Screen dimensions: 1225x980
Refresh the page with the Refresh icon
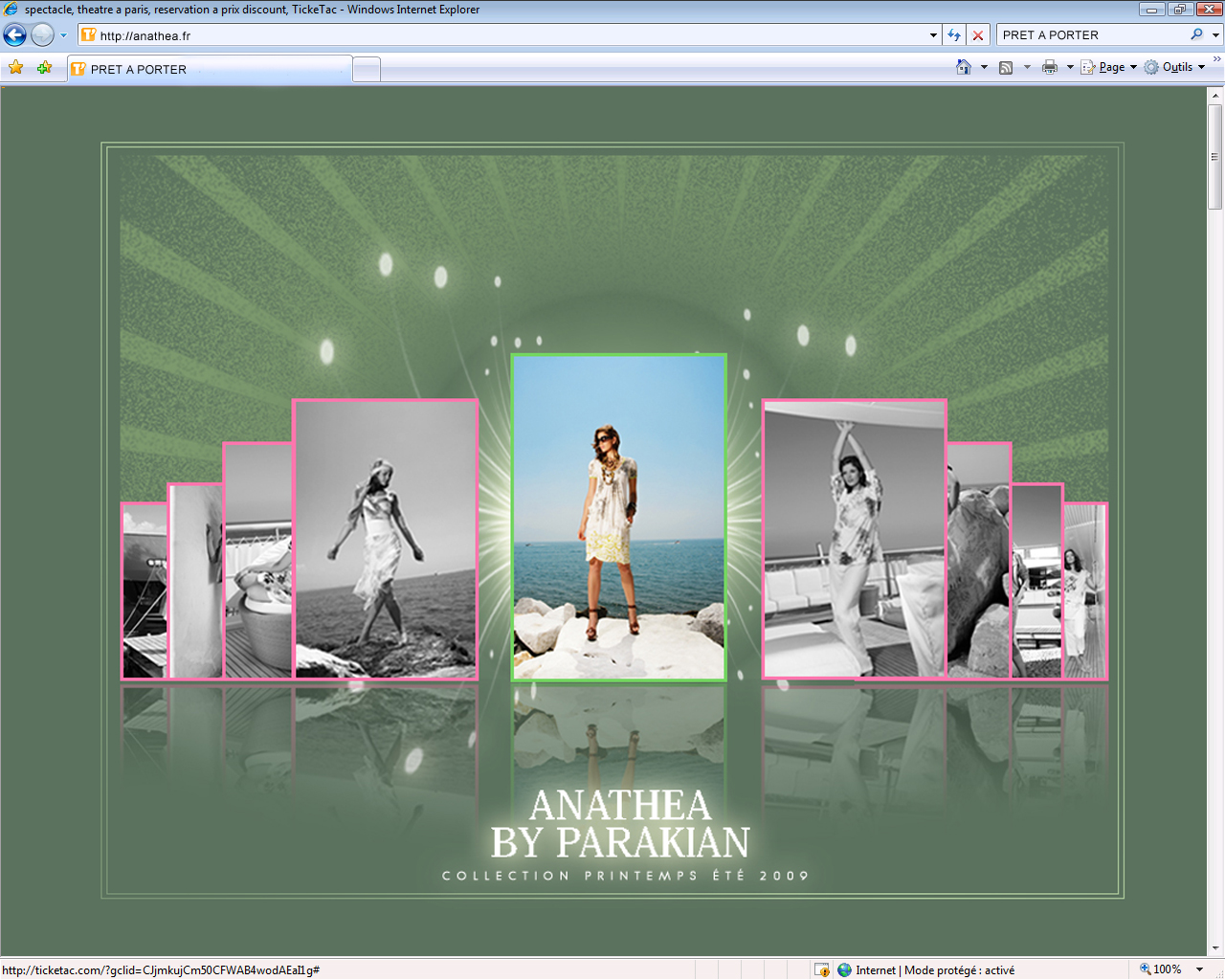coord(954,35)
